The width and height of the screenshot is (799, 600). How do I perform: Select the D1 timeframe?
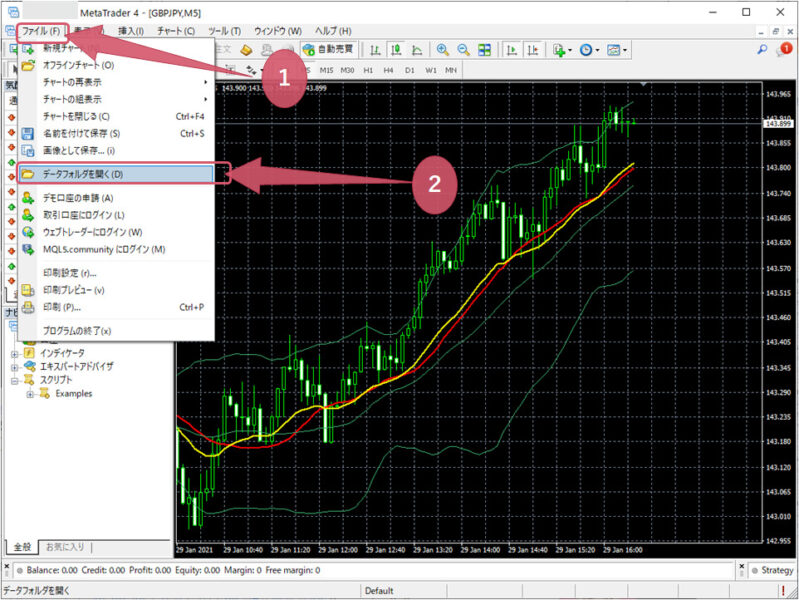point(409,70)
